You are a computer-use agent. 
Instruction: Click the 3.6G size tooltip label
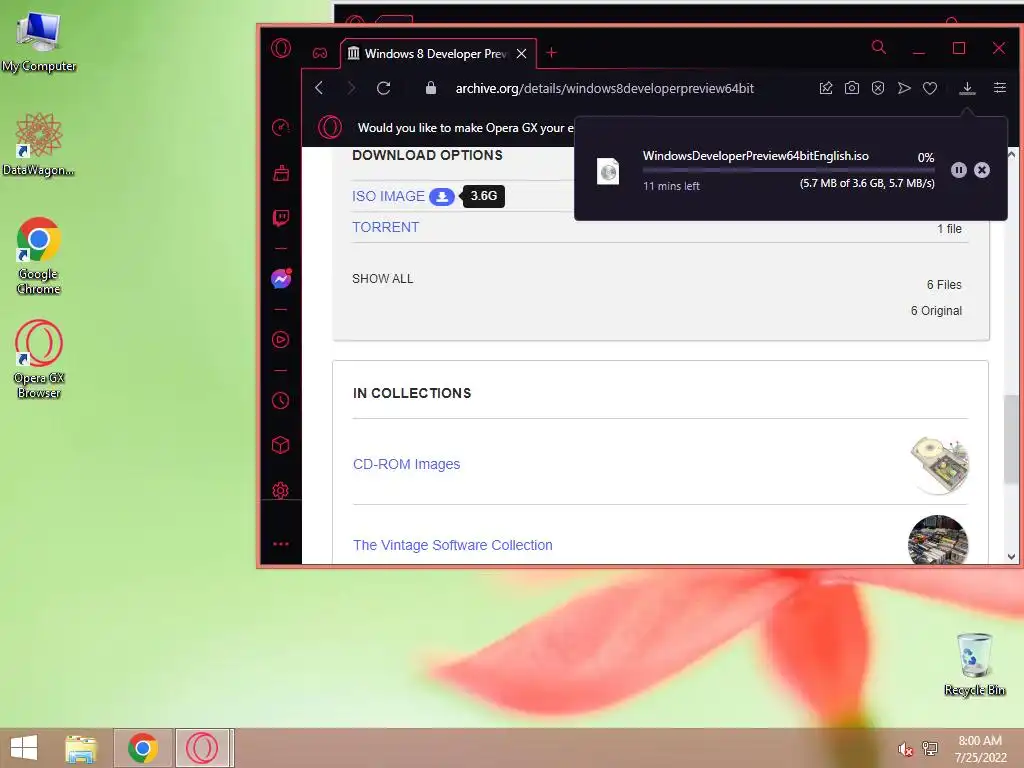tap(484, 196)
